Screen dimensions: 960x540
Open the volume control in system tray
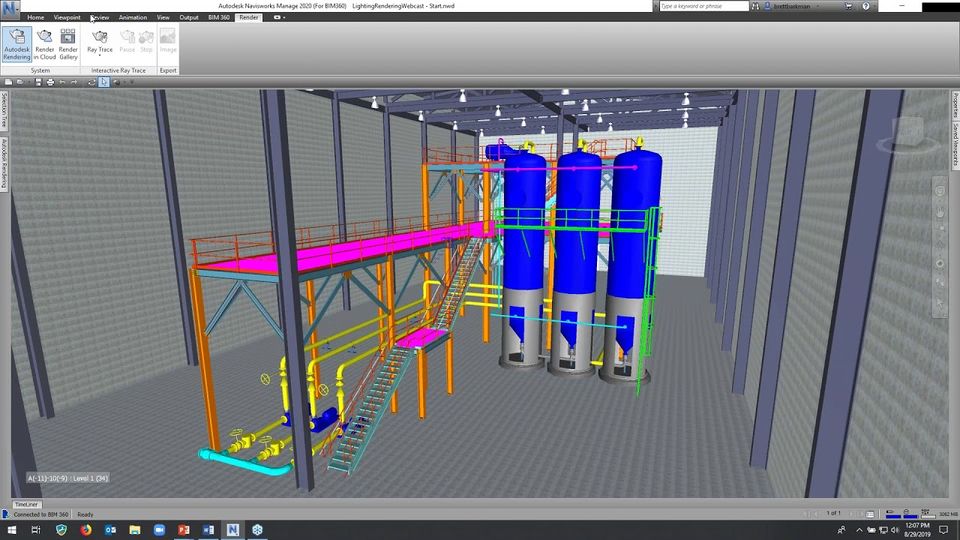tap(894, 530)
